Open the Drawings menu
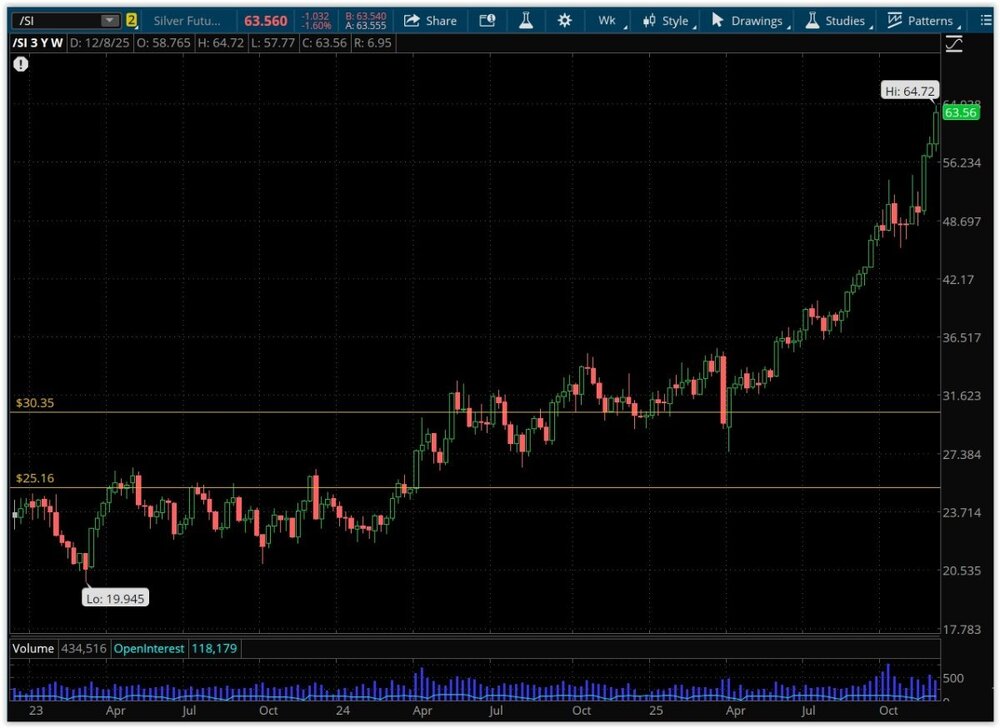The height and width of the screenshot is (728, 1000). [x=750, y=21]
